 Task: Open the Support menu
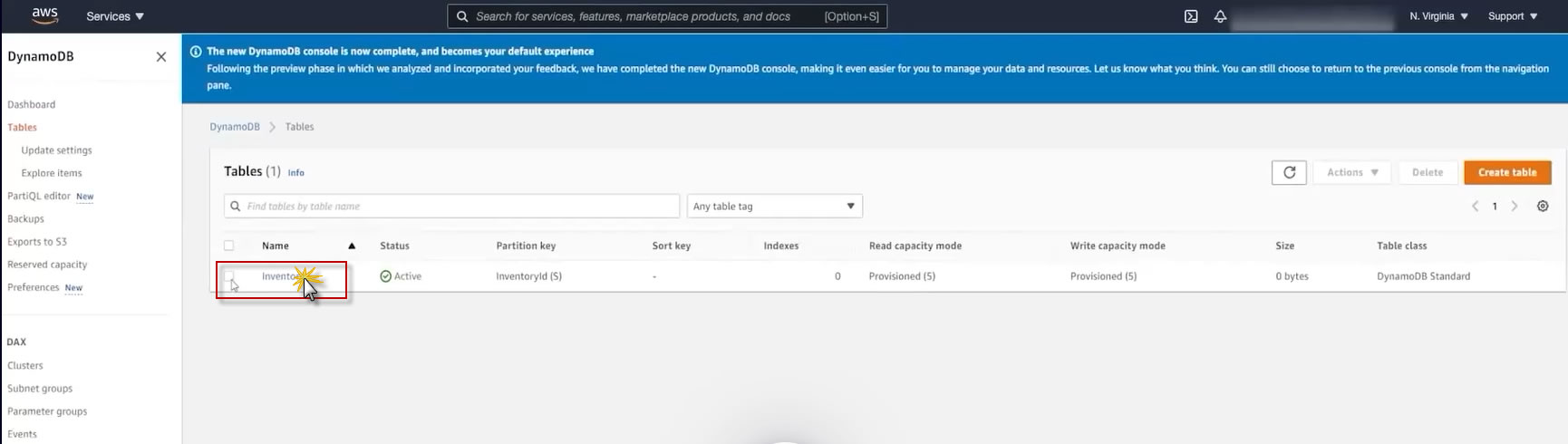click(1513, 16)
